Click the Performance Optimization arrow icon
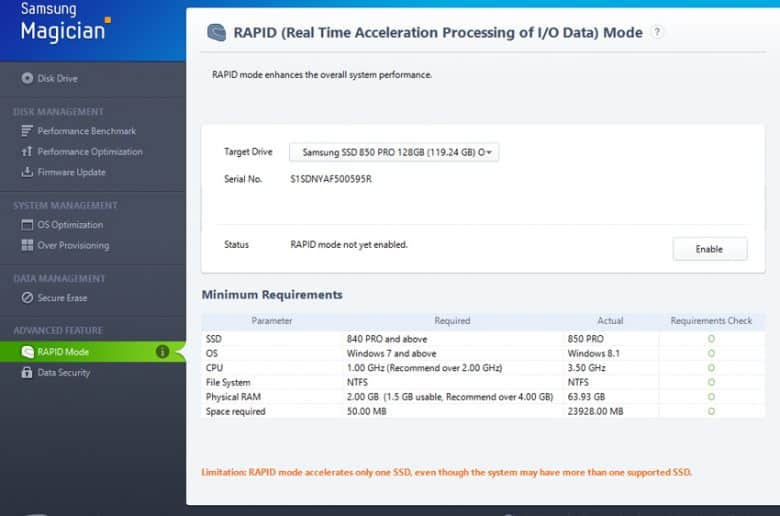 tap(27, 151)
